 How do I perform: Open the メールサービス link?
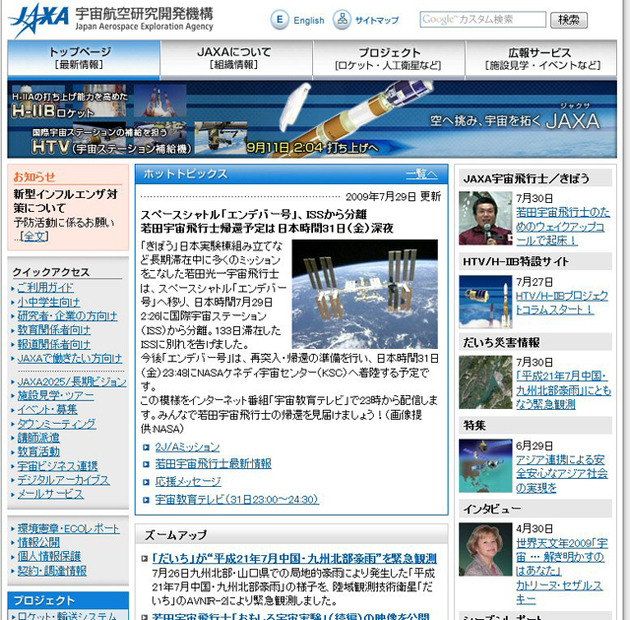[51, 494]
